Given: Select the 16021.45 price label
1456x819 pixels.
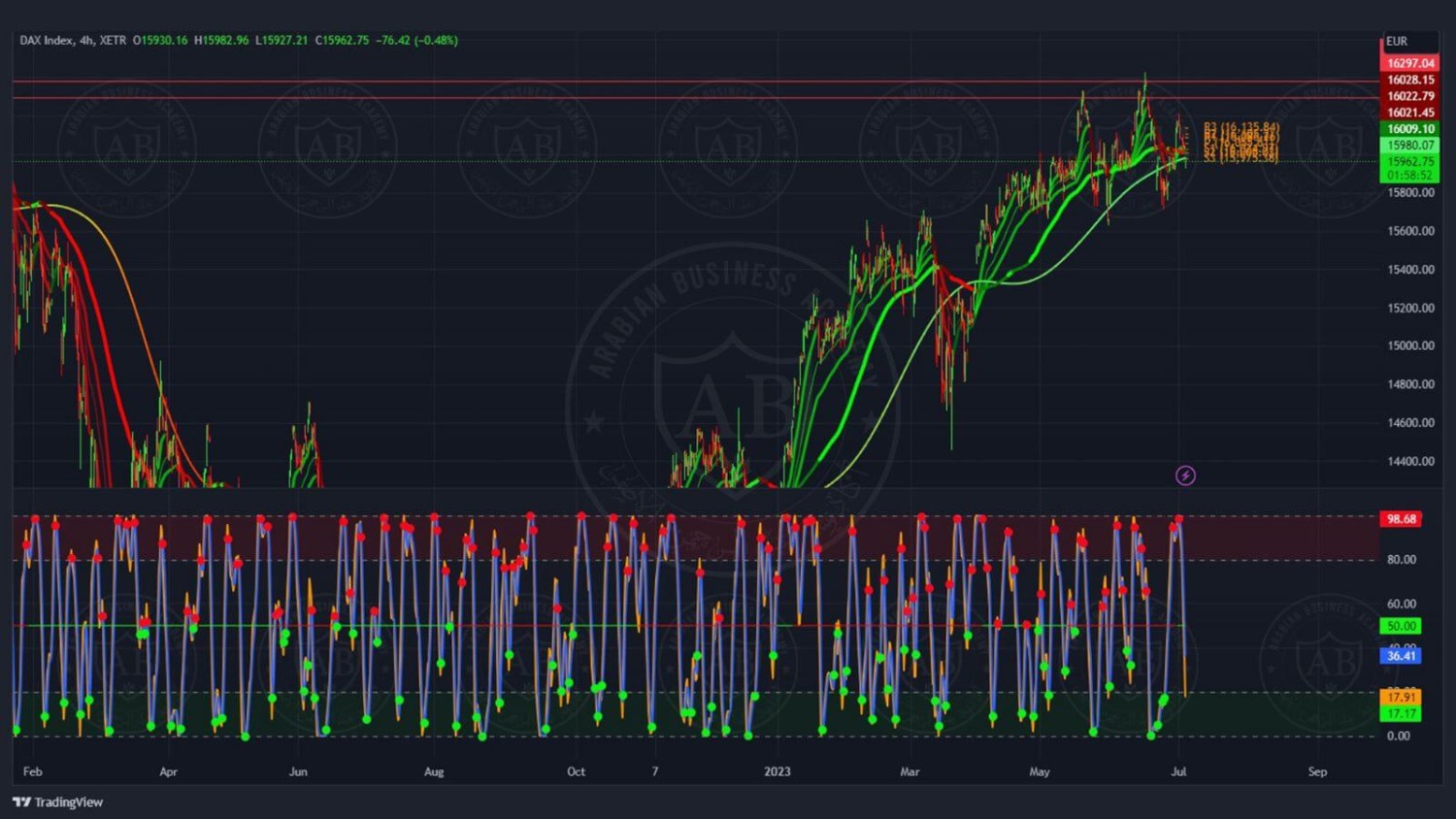Looking at the screenshot, I should (1409, 113).
